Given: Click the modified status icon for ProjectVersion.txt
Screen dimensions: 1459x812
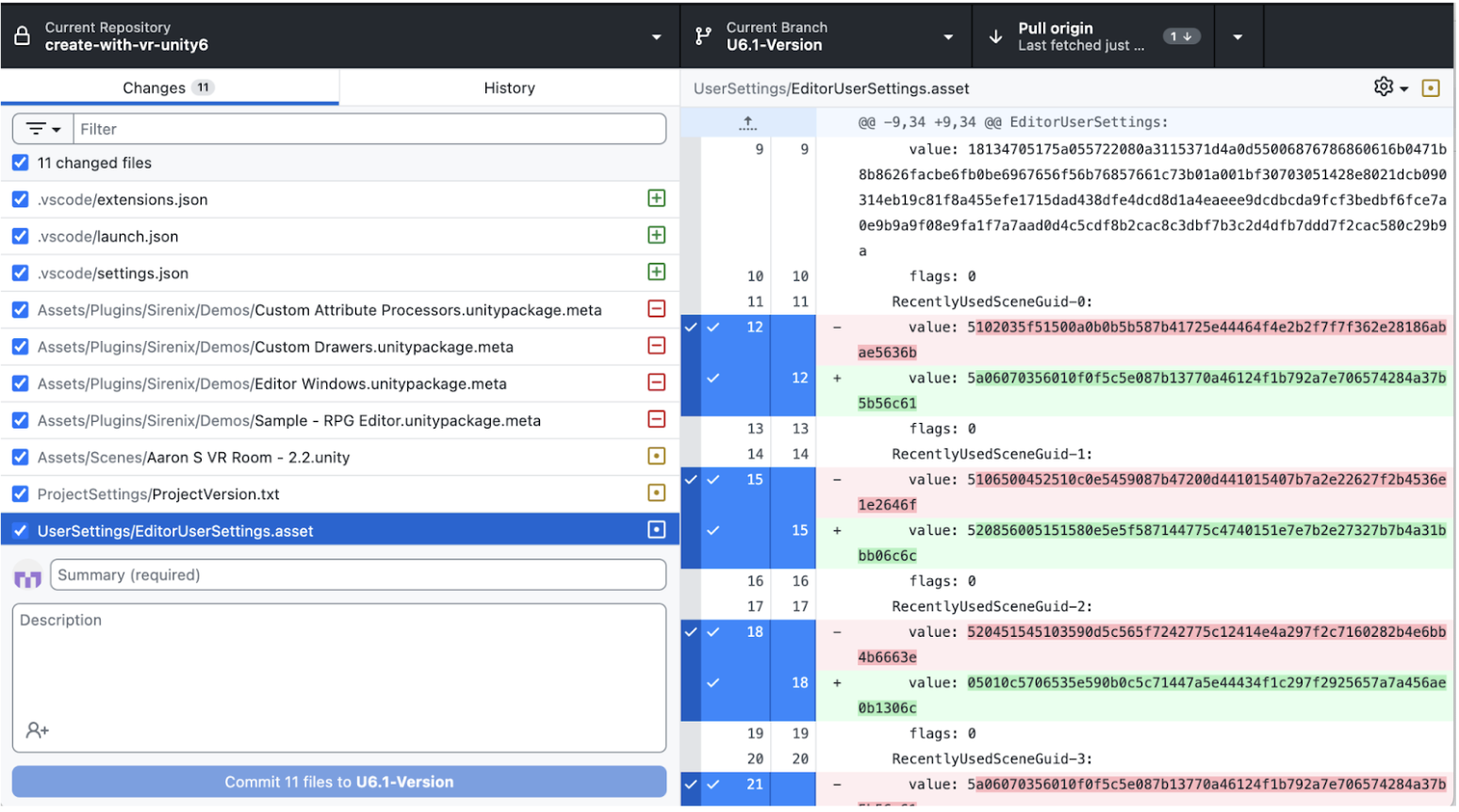Looking at the screenshot, I should click(x=657, y=494).
